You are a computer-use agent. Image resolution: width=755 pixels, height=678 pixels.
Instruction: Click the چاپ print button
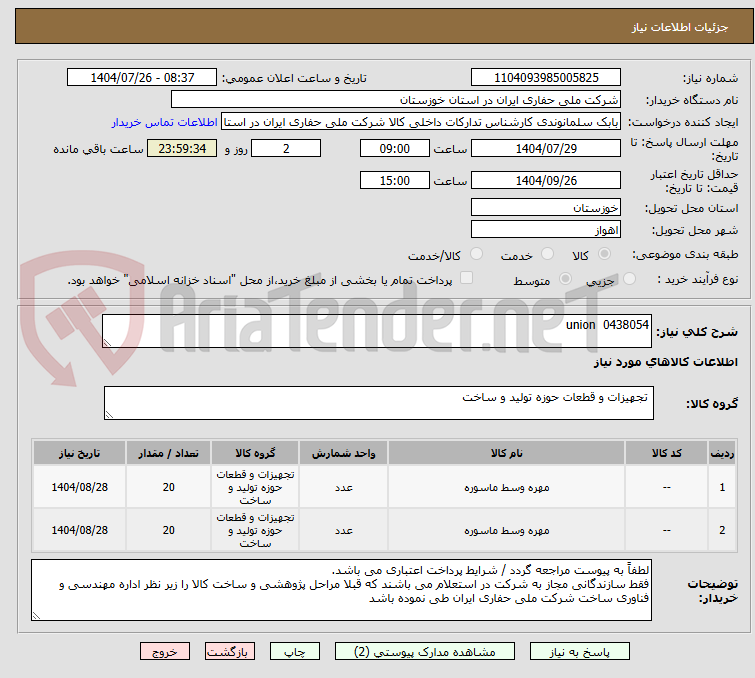click(295, 652)
